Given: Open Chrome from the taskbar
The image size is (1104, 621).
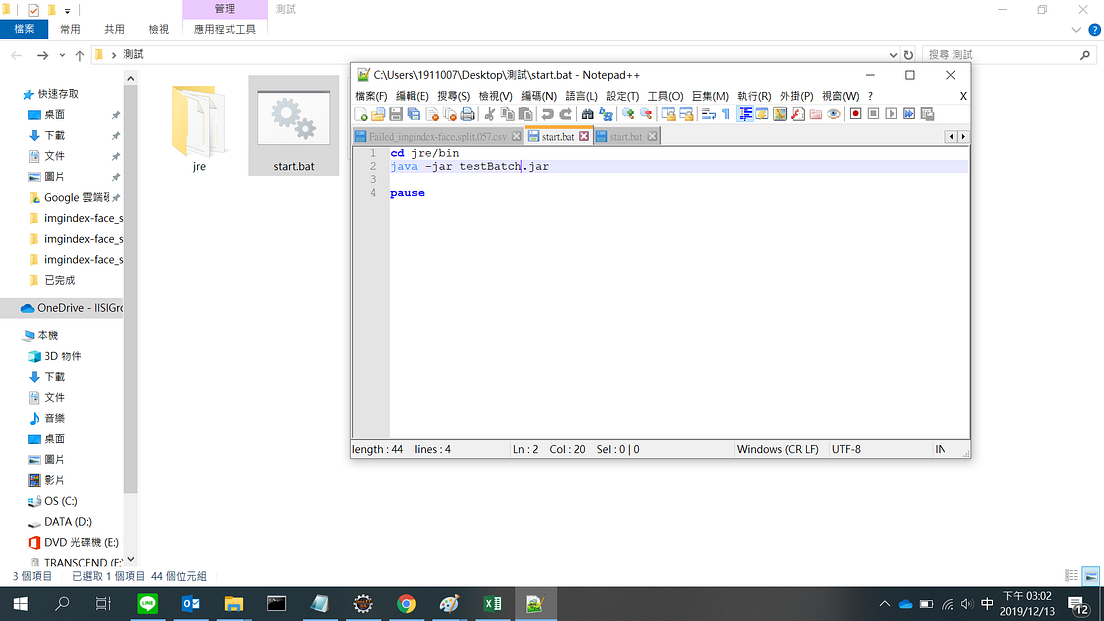Looking at the screenshot, I should pos(406,603).
